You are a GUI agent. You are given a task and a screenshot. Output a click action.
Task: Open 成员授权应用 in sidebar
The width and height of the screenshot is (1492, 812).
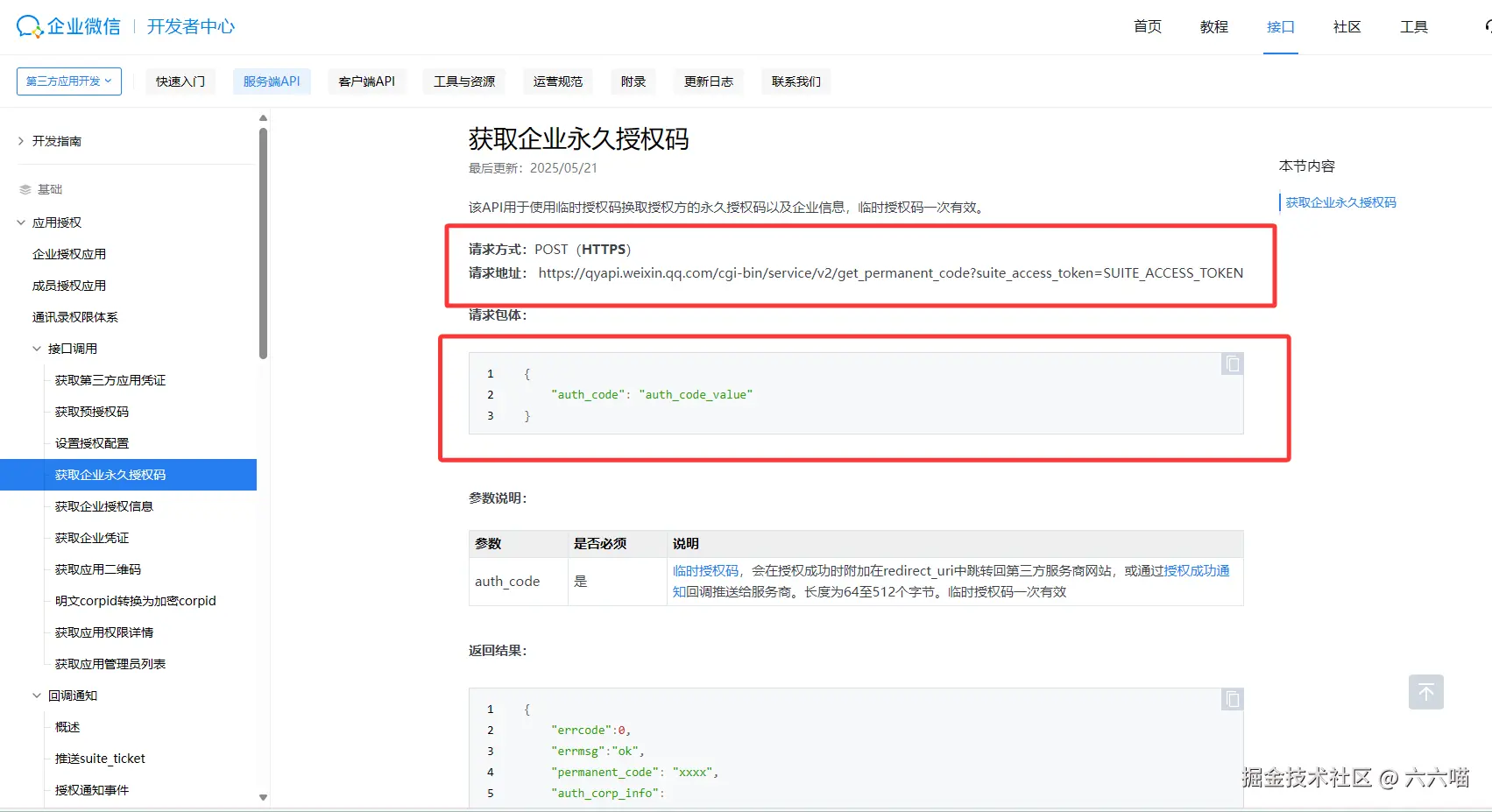pos(69,286)
